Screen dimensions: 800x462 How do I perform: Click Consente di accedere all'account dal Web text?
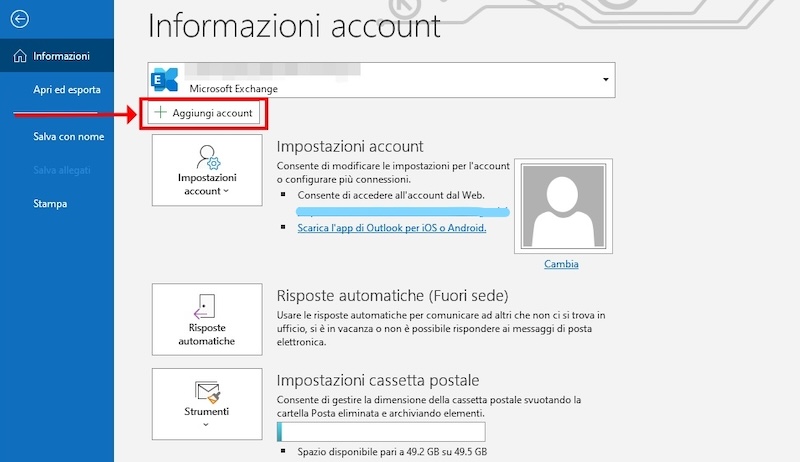[391, 195]
